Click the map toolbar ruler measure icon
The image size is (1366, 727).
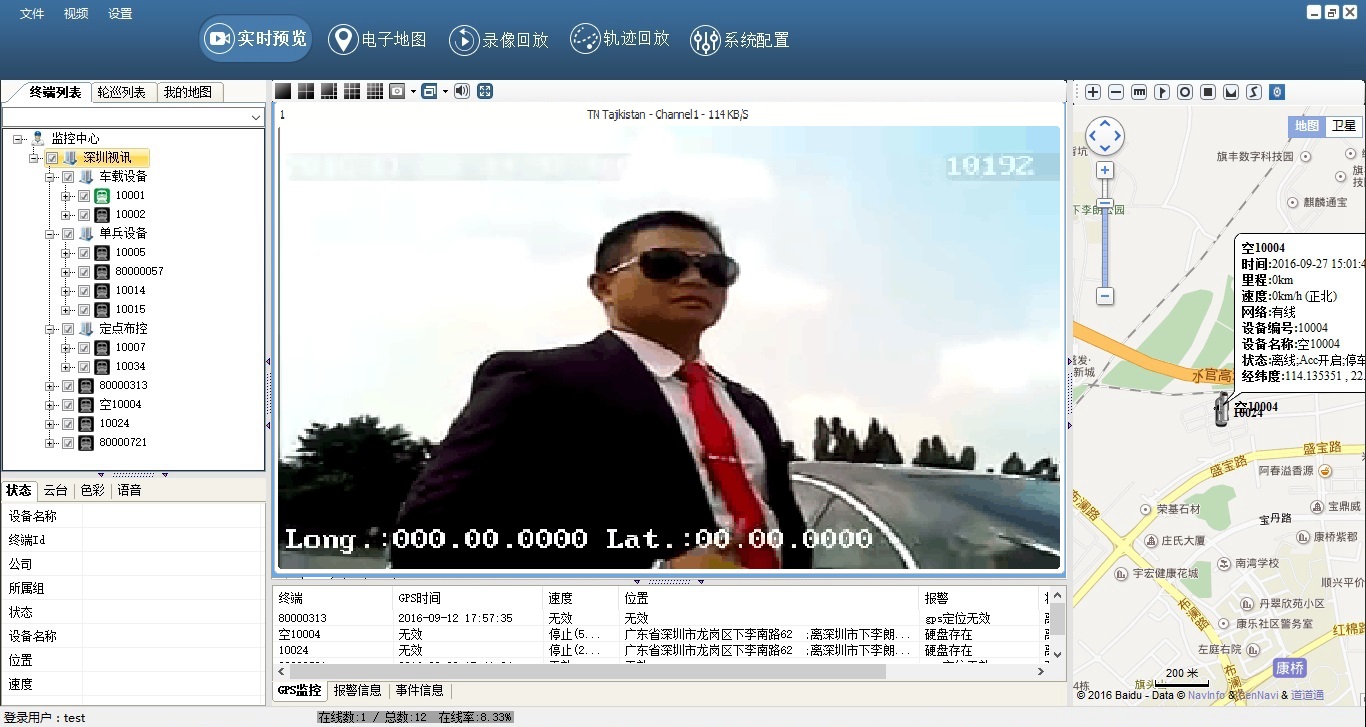coord(1139,92)
